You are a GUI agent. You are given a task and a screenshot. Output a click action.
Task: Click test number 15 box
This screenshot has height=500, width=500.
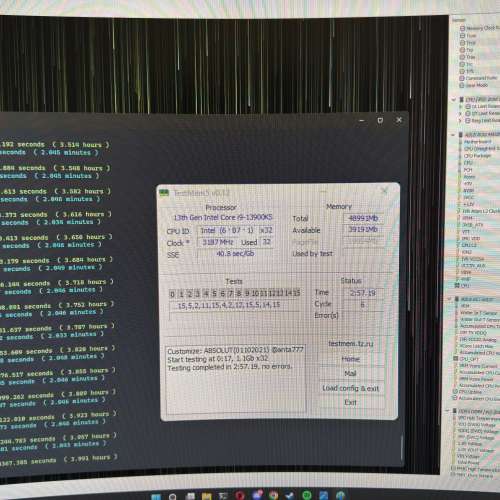click(296, 293)
